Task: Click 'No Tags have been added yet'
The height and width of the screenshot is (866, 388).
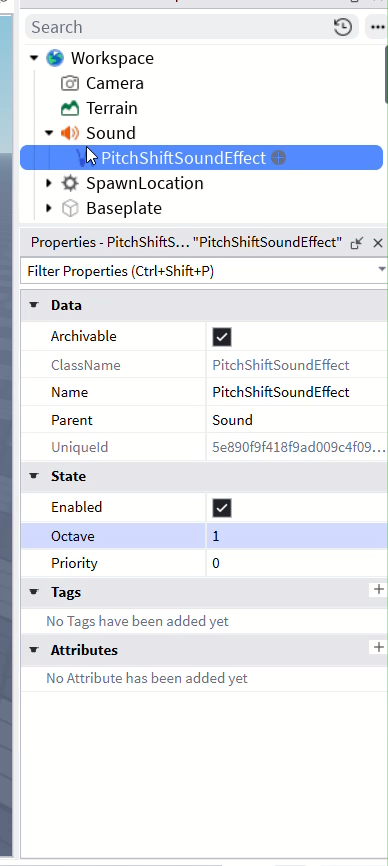Action: [x=137, y=621]
